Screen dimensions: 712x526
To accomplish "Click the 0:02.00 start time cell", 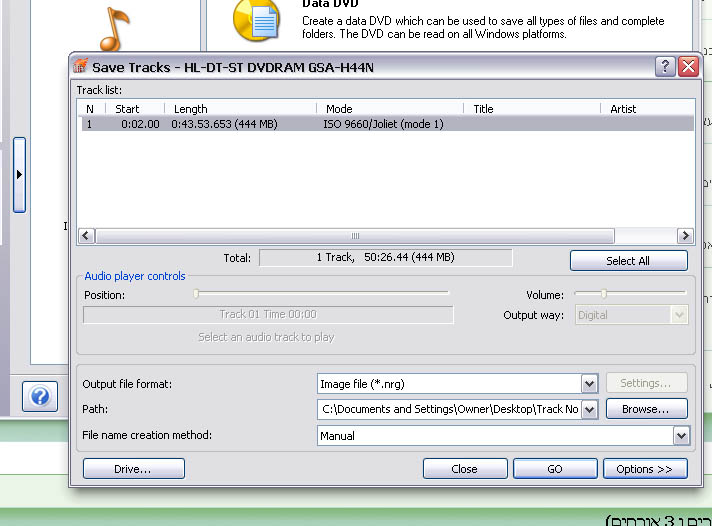I will tap(140, 124).
